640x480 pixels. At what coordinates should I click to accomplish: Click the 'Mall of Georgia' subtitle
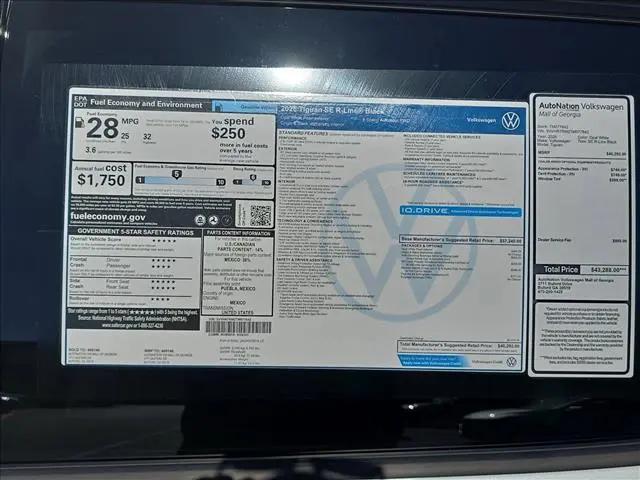click(559, 115)
